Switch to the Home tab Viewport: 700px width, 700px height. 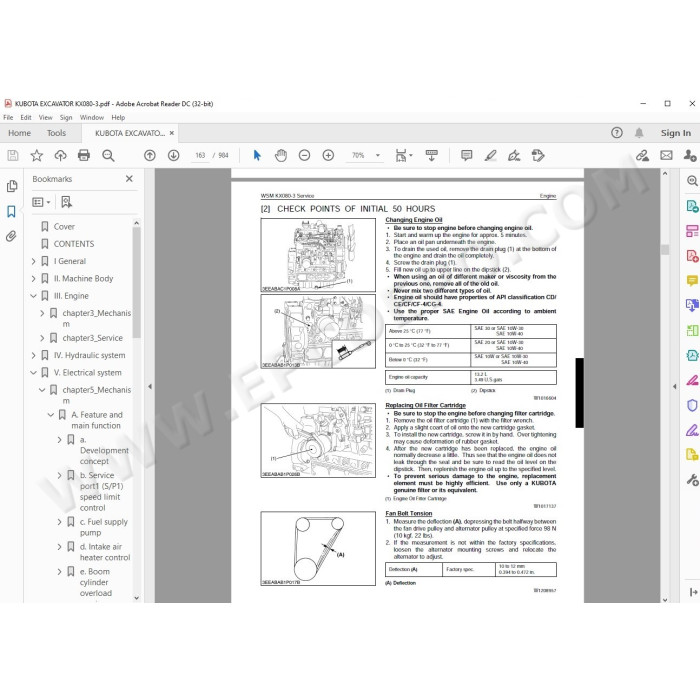pyautogui.click(x=19, y=133)
